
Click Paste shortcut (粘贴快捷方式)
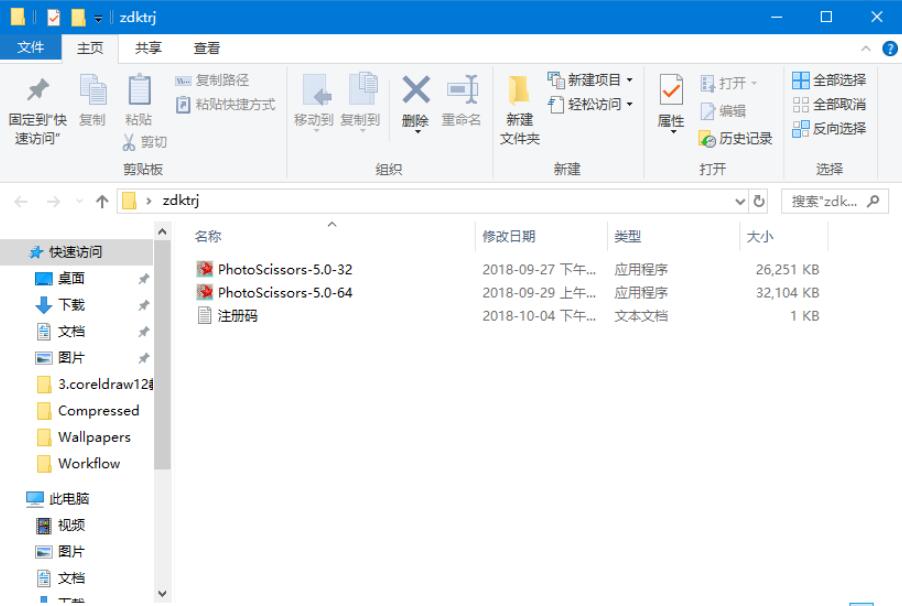pyautogui.click(x=225, y=104)
